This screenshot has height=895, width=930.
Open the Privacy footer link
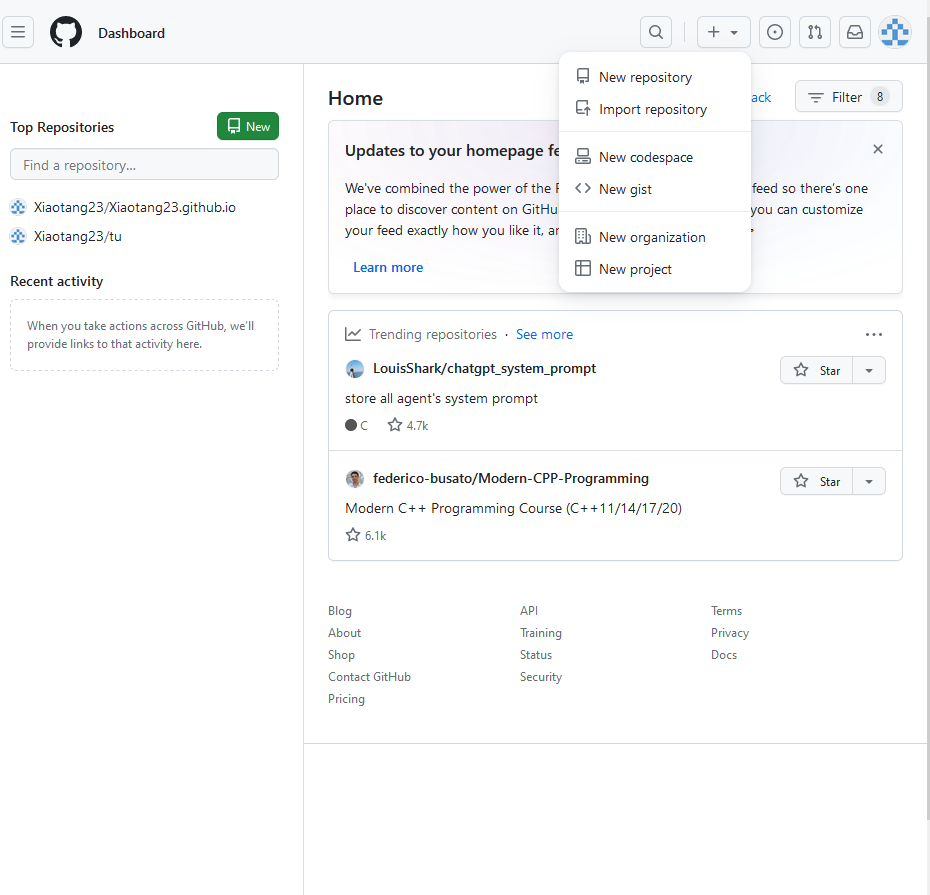tap(730, 633)
